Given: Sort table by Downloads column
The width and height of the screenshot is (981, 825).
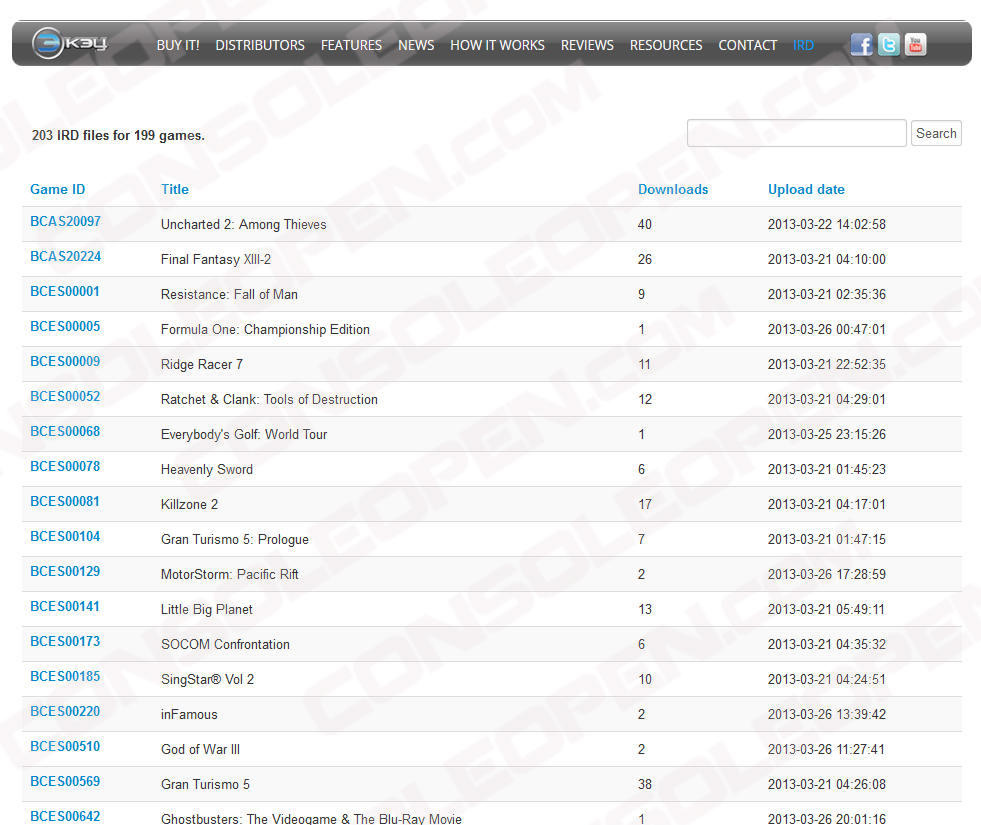Looking at the screenshot, I should point(673,190).
